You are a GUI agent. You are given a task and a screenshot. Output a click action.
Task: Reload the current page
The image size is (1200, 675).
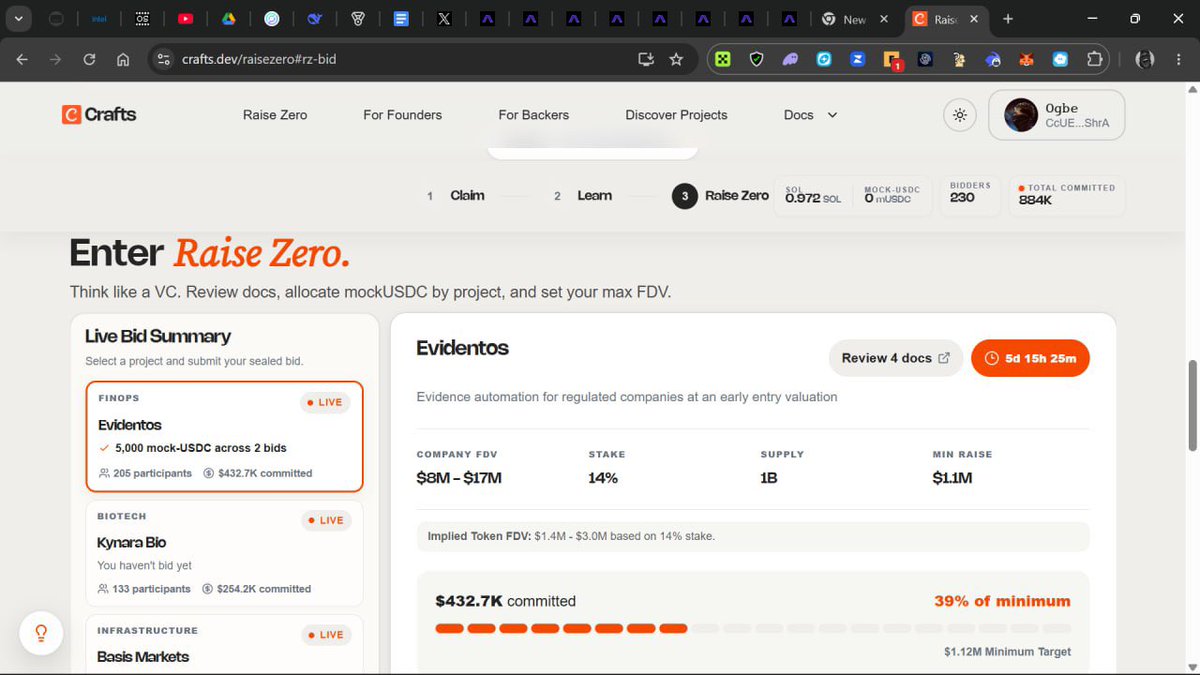coord(89,59)
